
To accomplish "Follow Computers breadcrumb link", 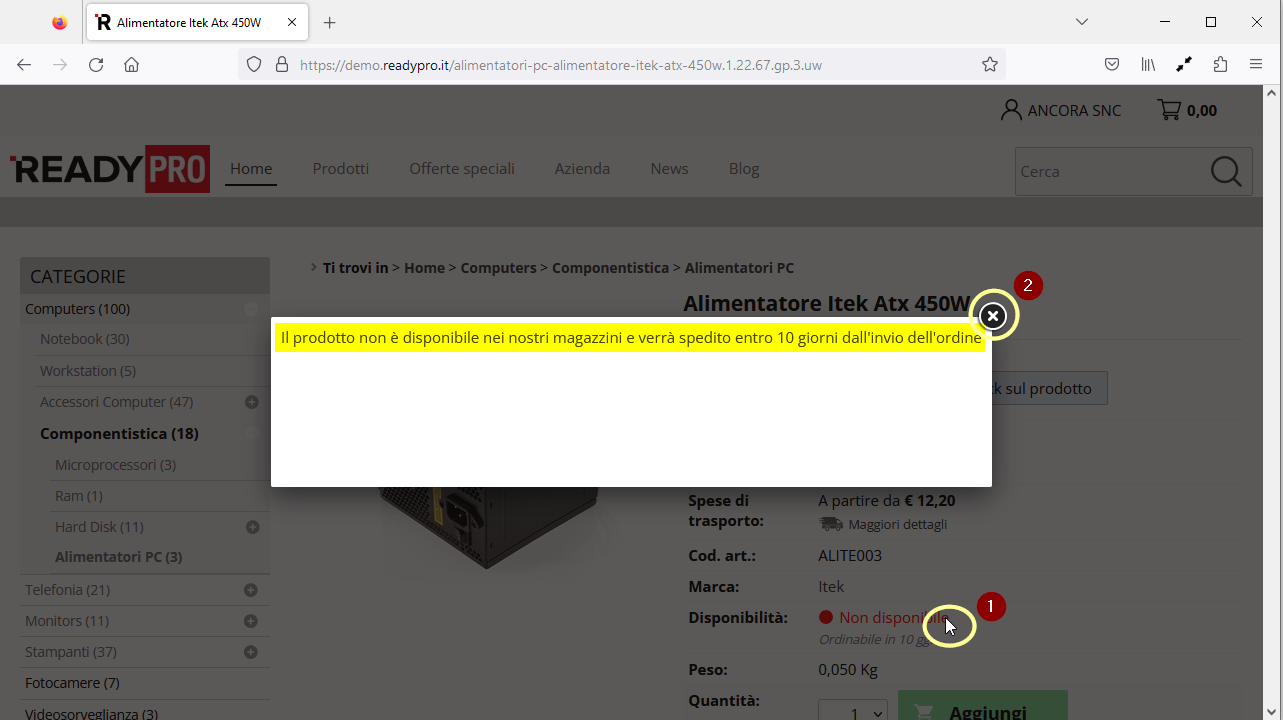I will pos(499,268).
